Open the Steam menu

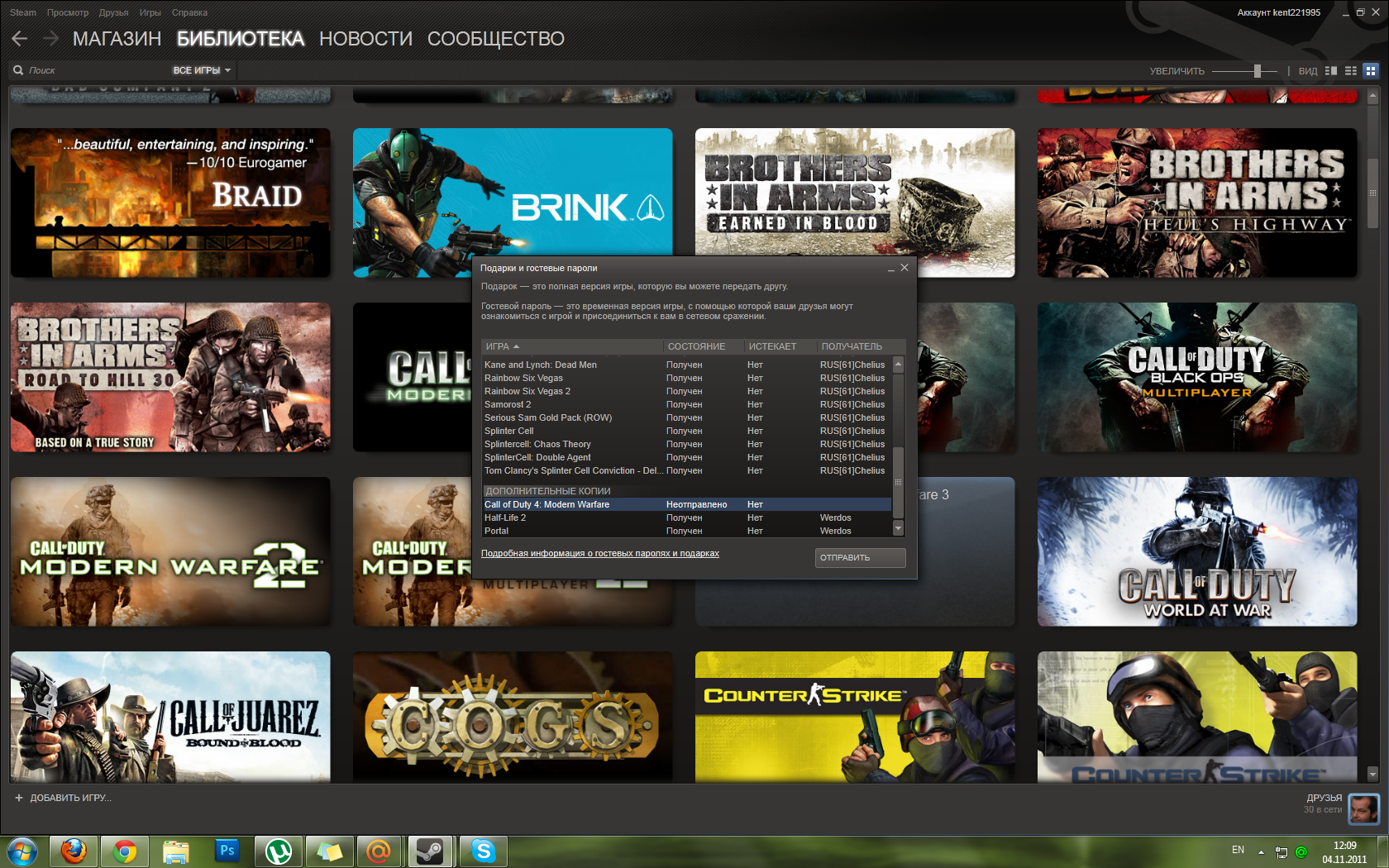click(x=23, y=12)
